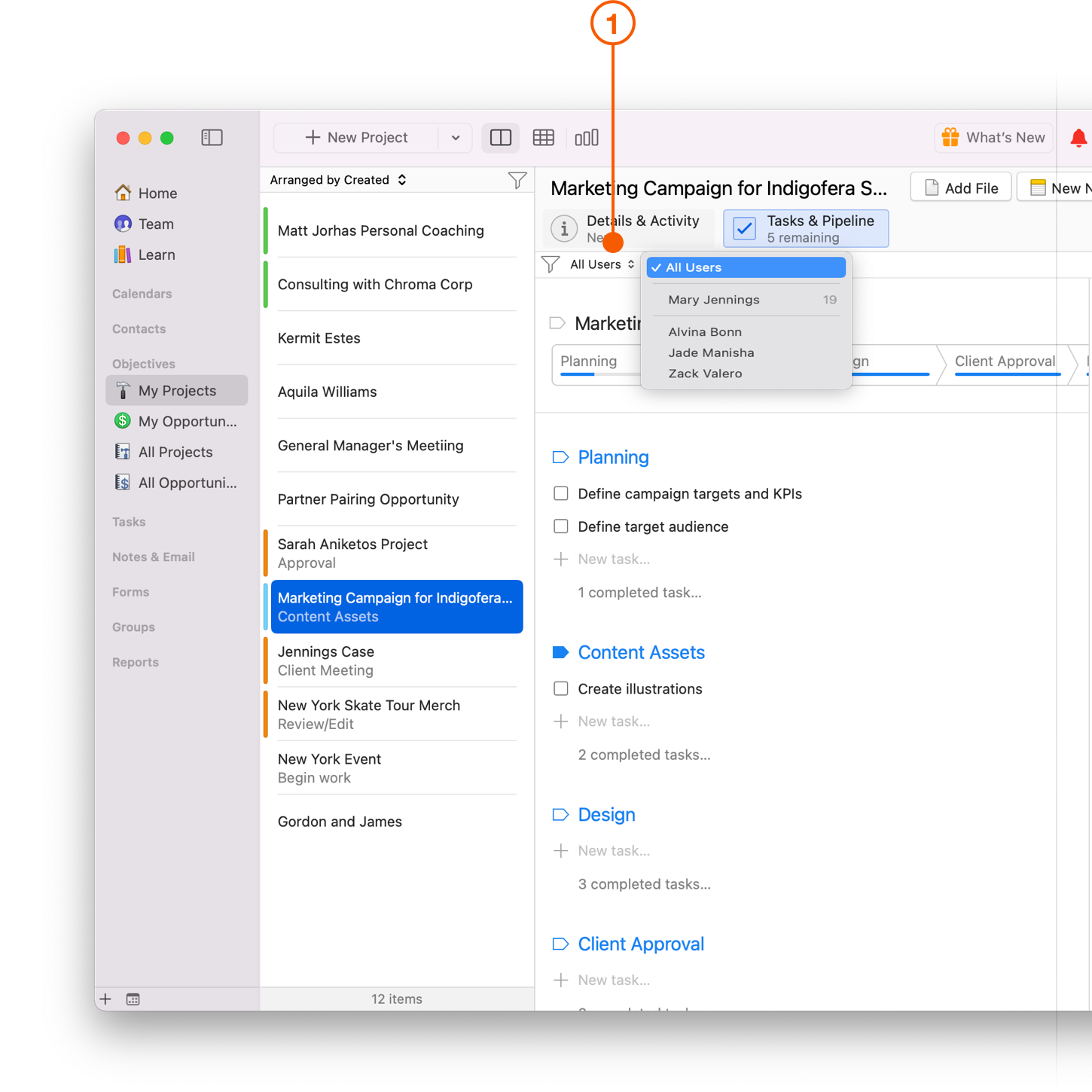The width and height of the screenshot is (1092, 1092).
Task: Toggle the sidebar visibility icon
Action: click(x=212, y=137)
